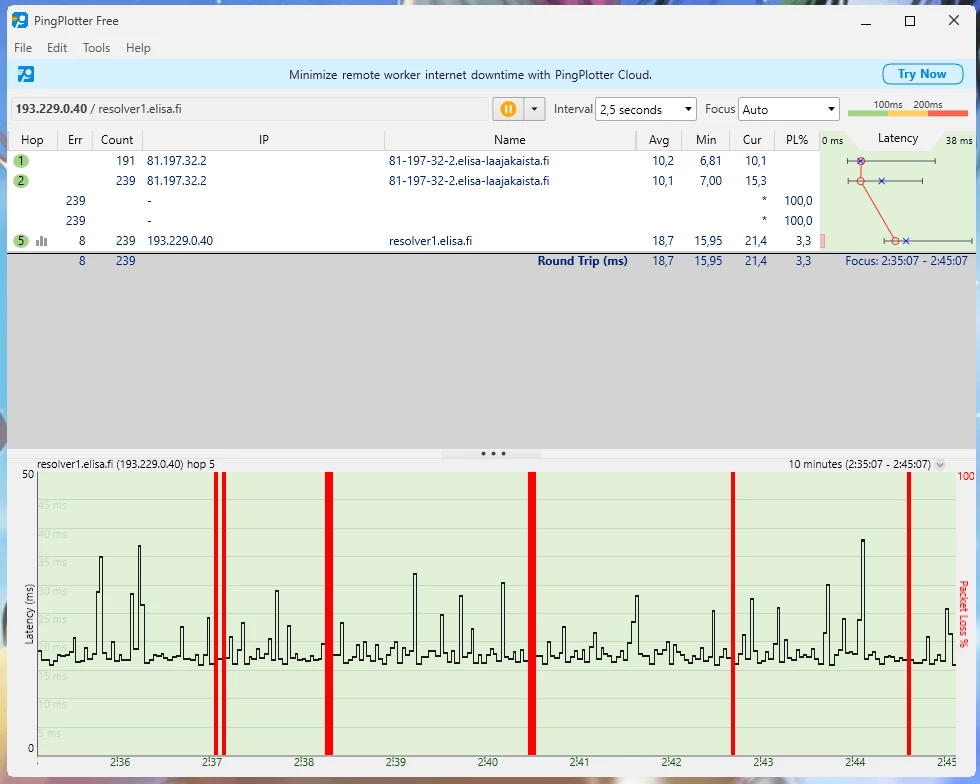The height and width of the screenshot is (784, 980).
Task: Click the hop 1 Avg value 10,2
Action: 663,161
